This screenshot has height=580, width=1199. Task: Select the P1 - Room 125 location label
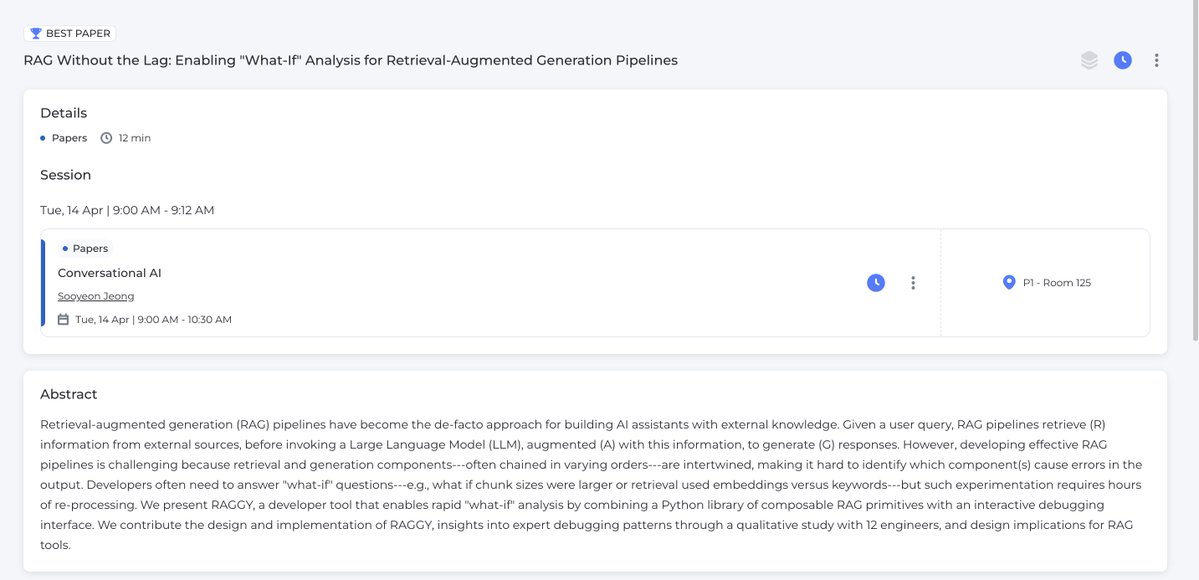(x=1056, y=283)
